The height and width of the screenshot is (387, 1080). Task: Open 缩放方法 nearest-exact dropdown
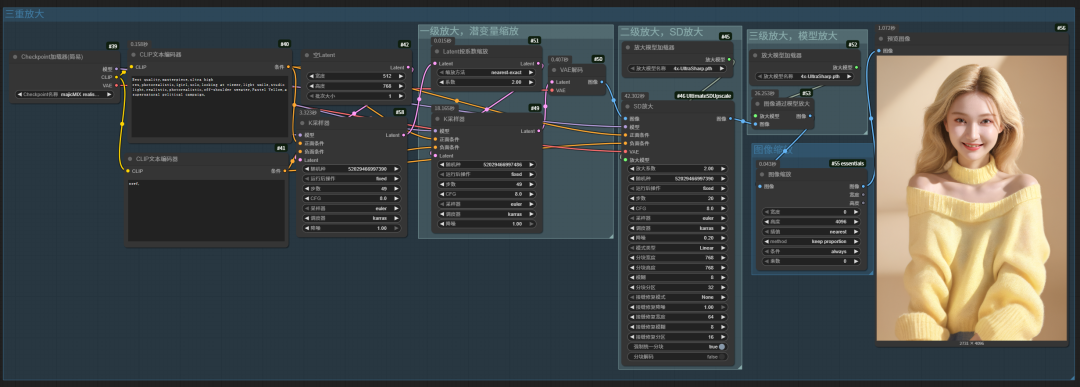point(488,72)
